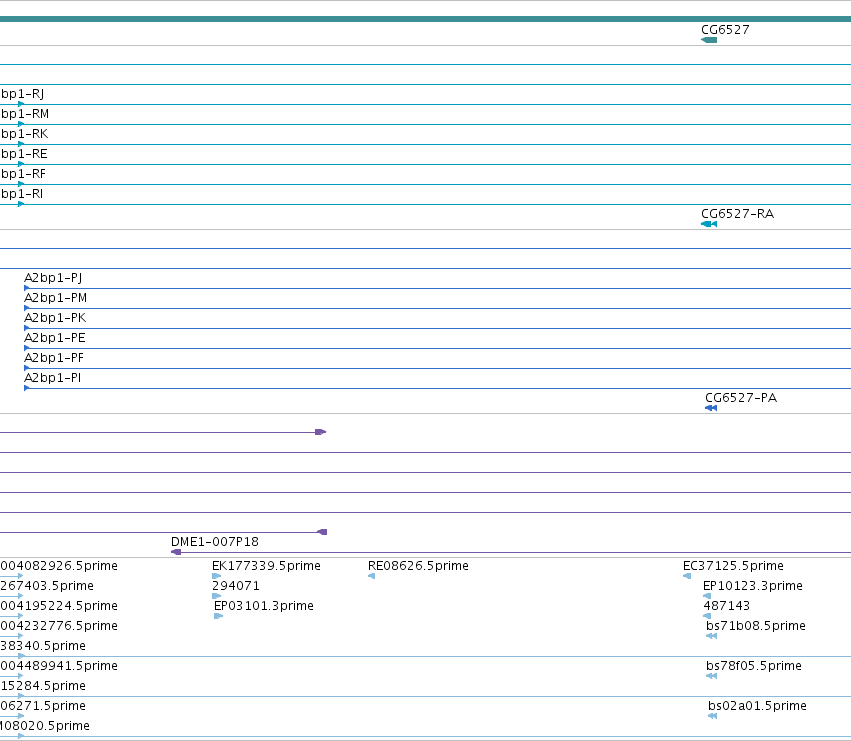The width and height of the screenshot is (851, 741).
Task: Select the glyph under the CG6527-RA label
Action: point(709,224)
